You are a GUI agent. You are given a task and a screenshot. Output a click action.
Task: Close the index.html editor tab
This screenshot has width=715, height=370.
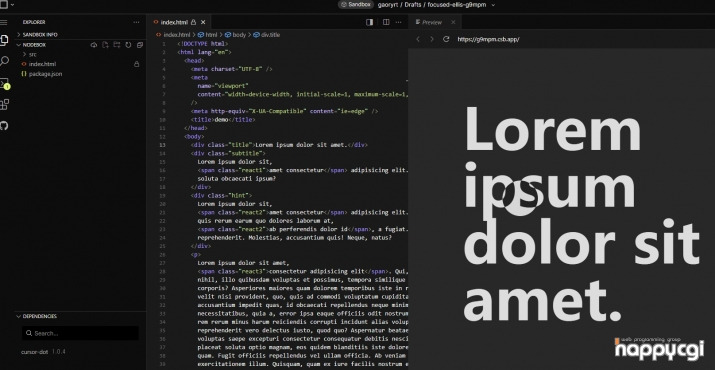pos(203,22)
